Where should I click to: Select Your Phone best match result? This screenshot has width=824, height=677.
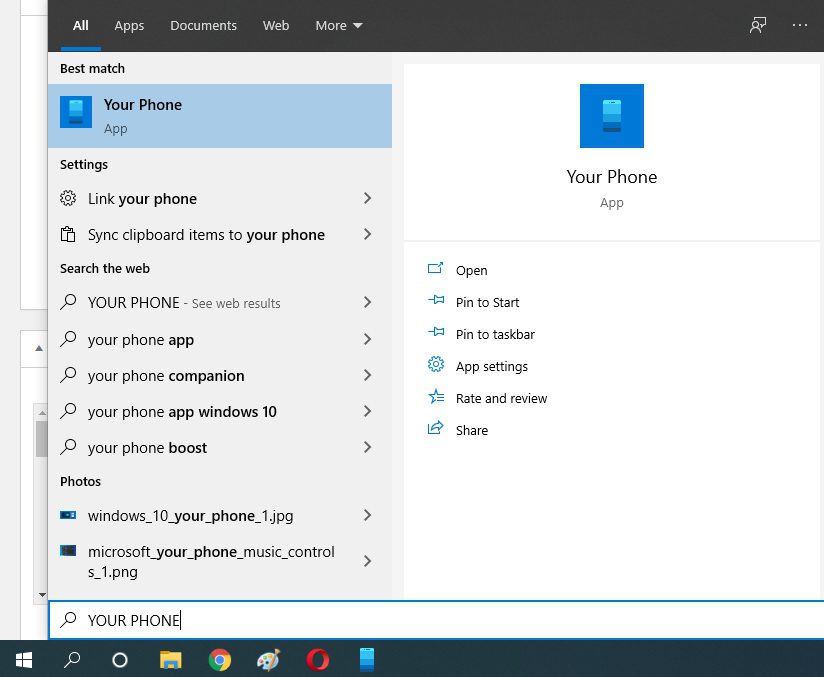(x=220, y=116)
